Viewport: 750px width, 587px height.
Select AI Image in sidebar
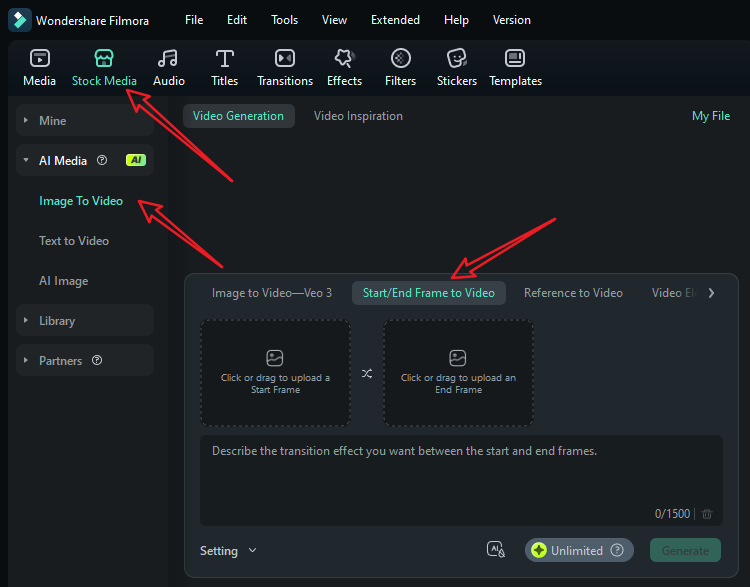pyautogui.click(x=63, y=281)
